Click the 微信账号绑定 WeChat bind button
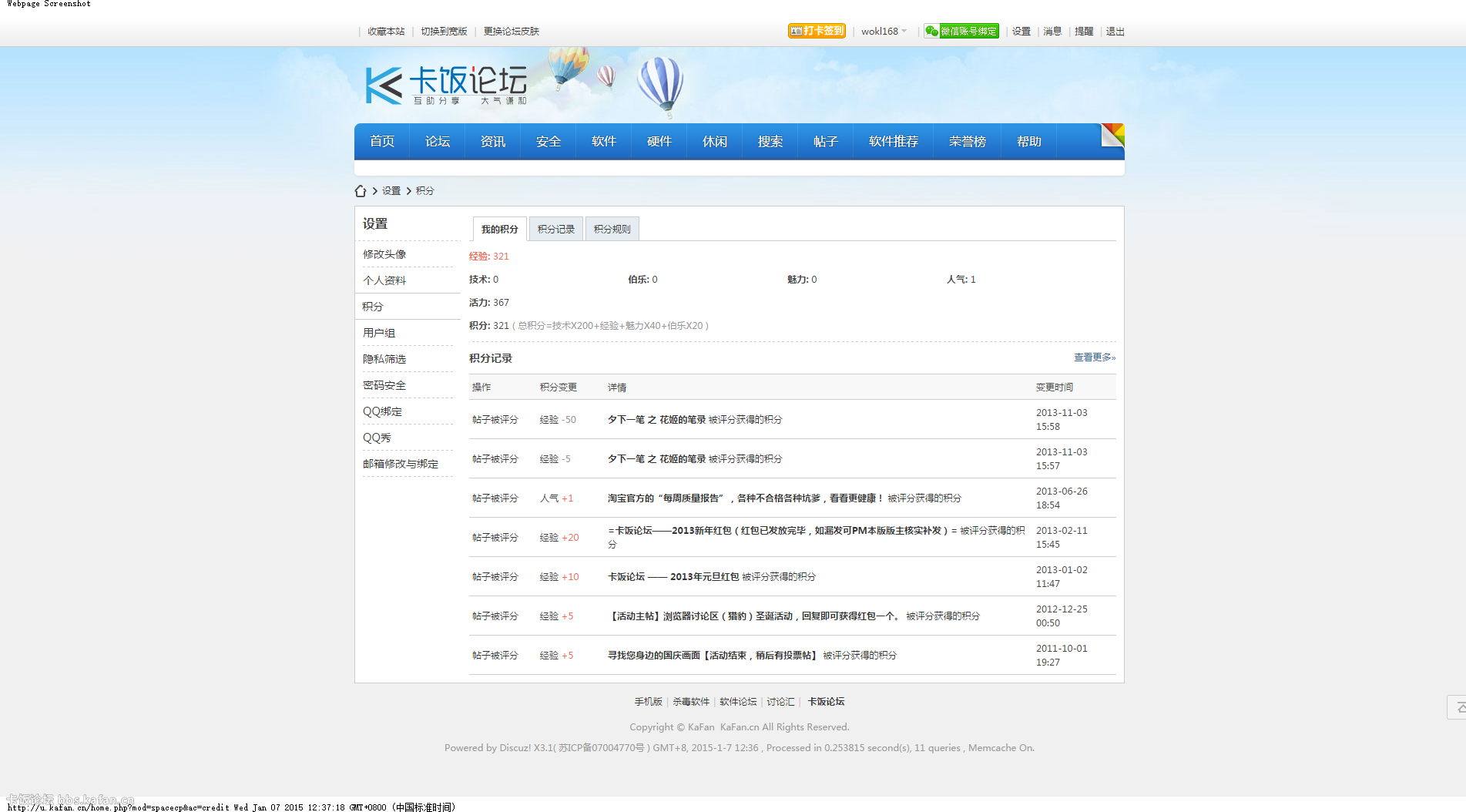Image resolution: width=1466 pixels, height=812 pixels. 961,31
